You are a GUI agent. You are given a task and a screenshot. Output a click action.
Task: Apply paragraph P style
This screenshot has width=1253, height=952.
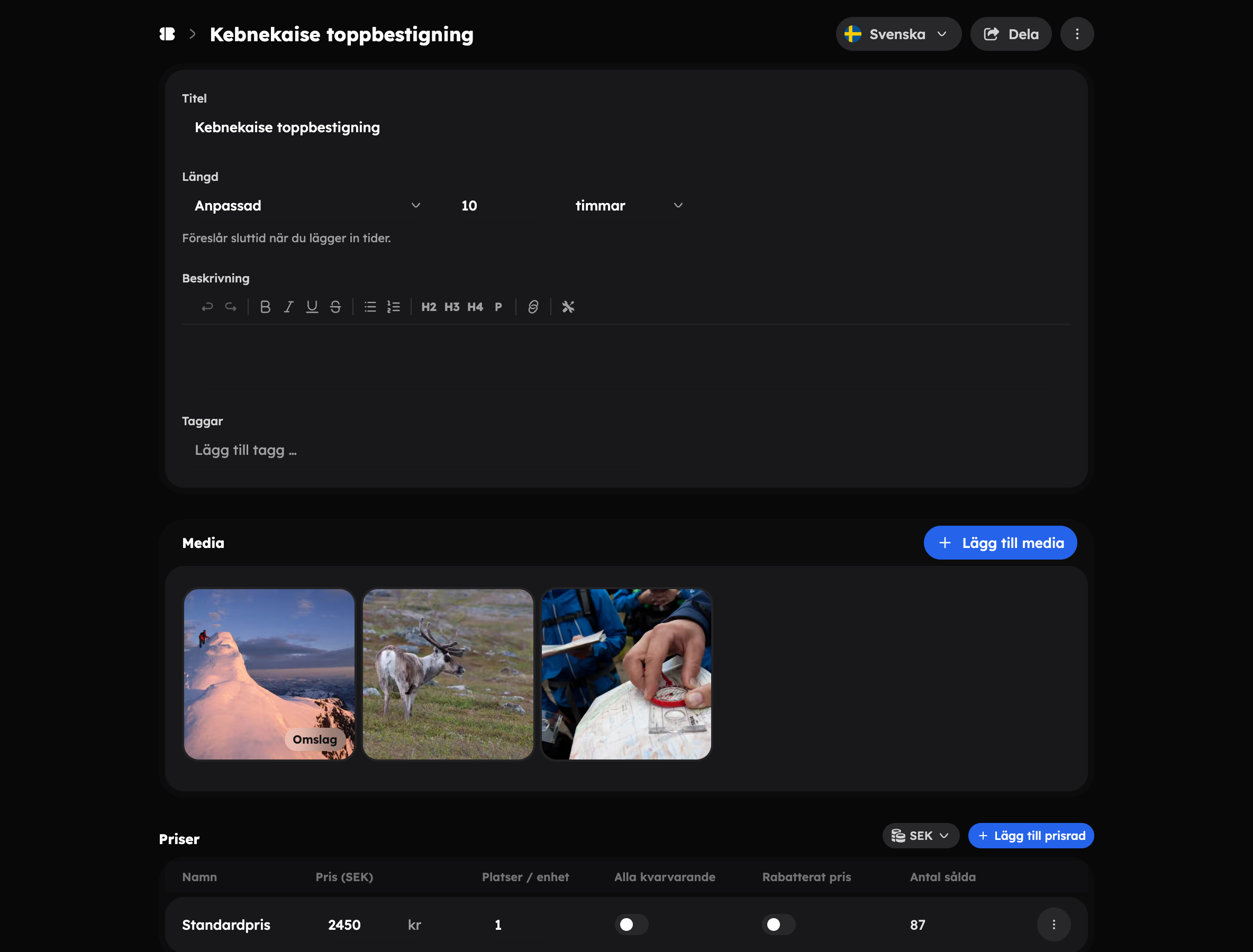[498, 307]
